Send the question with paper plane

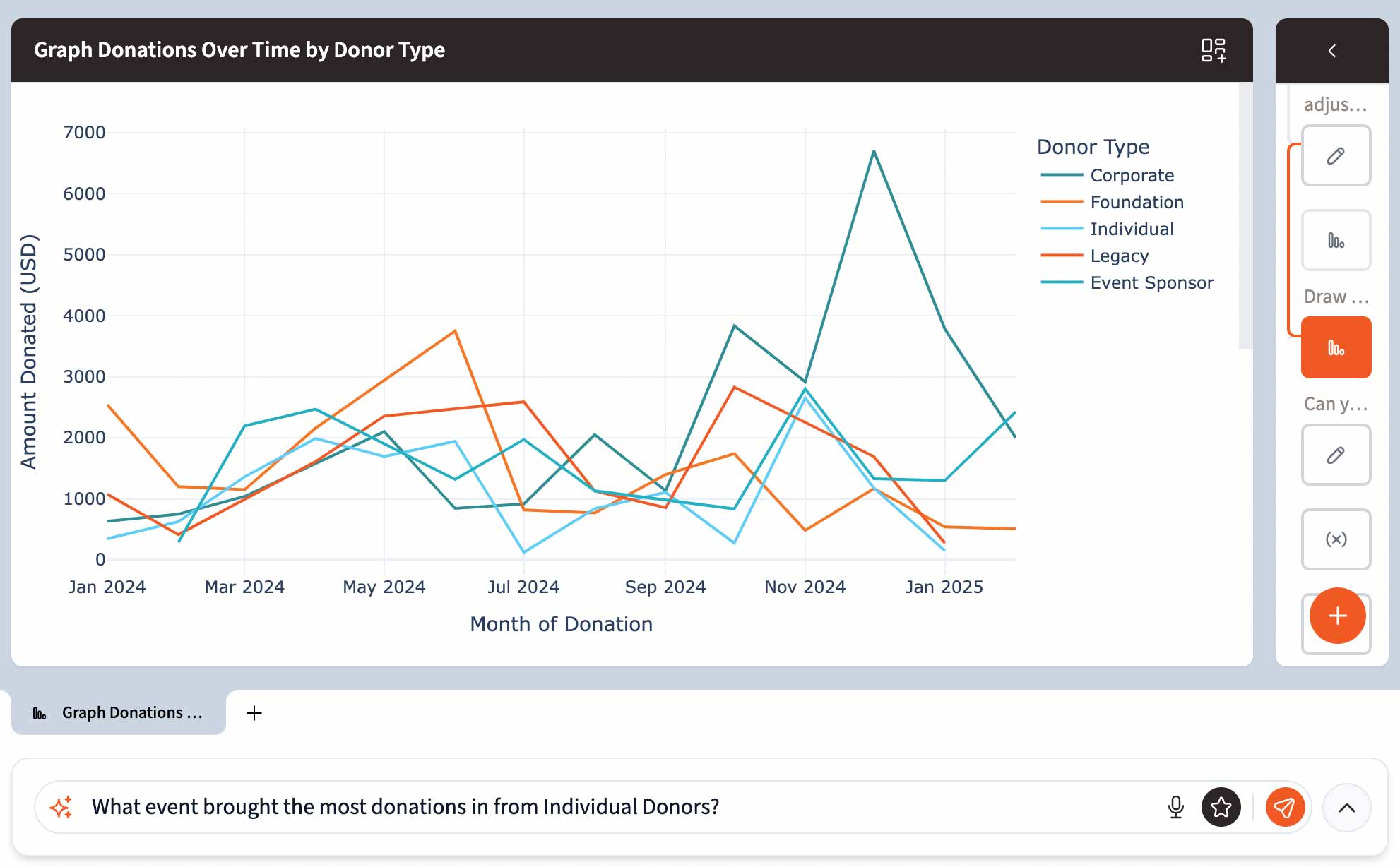pyautogui.click(x=1284, y=806)
